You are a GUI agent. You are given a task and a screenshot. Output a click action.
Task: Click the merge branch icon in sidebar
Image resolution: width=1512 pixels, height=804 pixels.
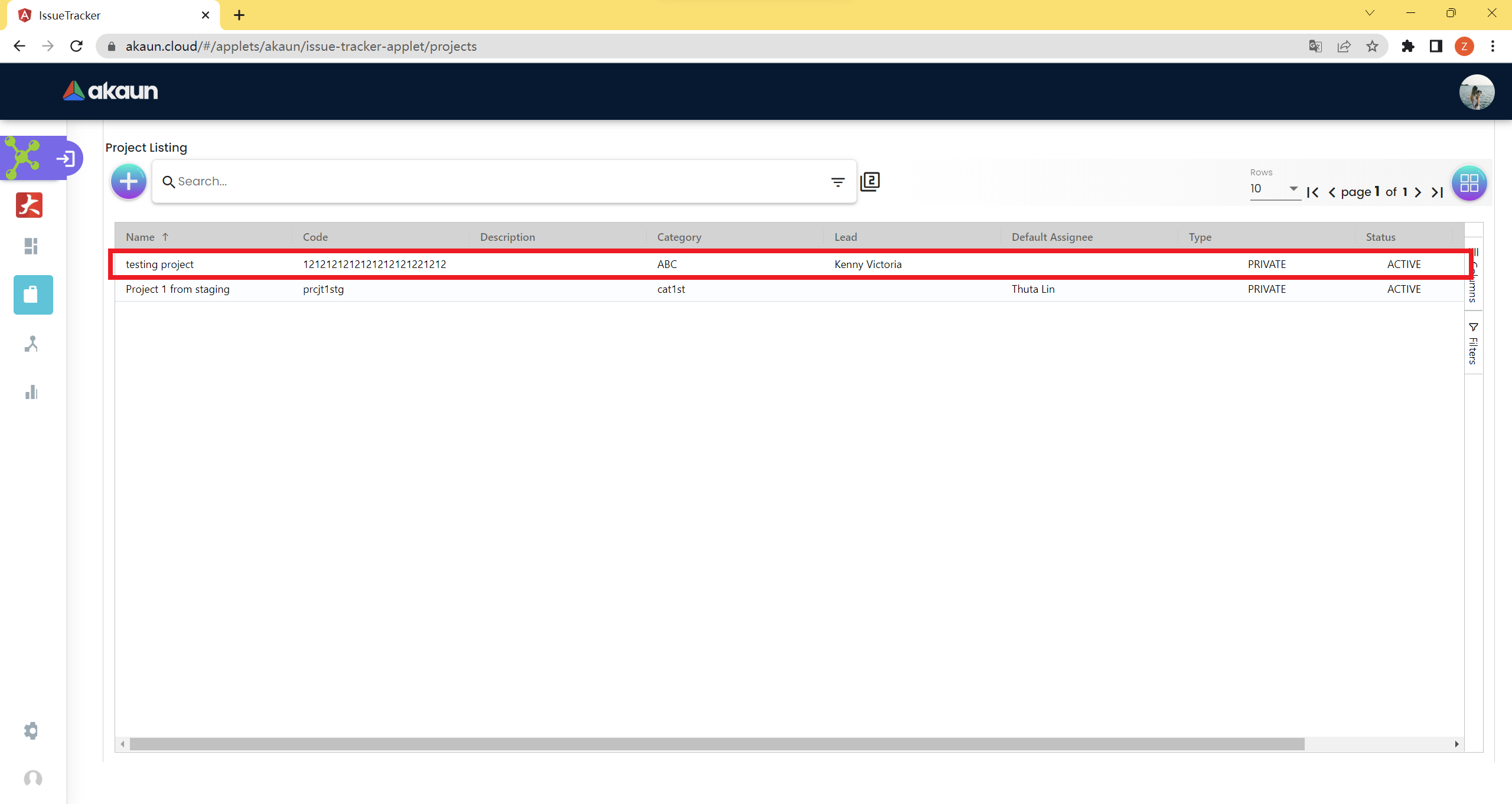click(31, 344)
